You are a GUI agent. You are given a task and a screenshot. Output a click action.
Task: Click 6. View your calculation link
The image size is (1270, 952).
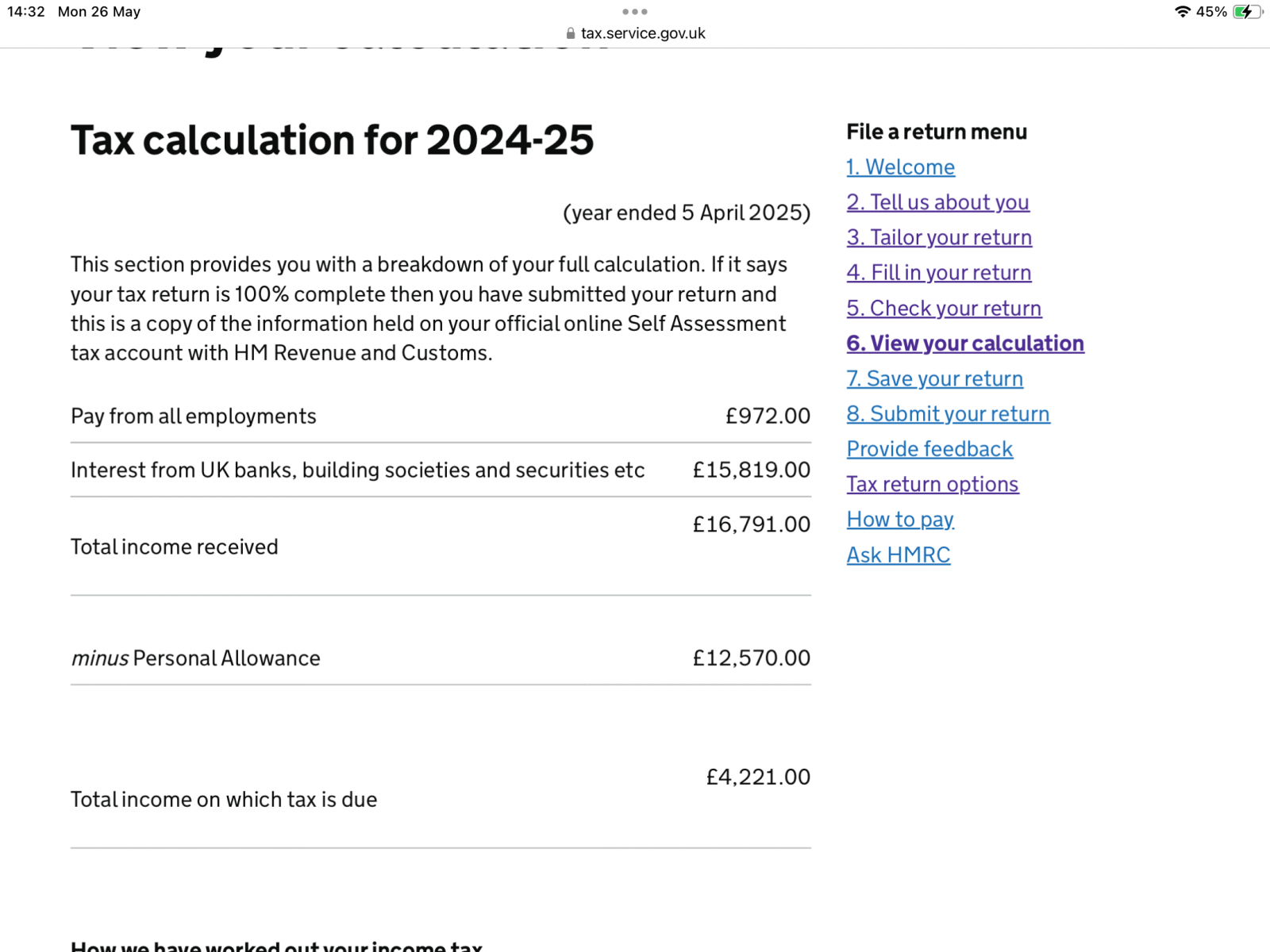965,344
